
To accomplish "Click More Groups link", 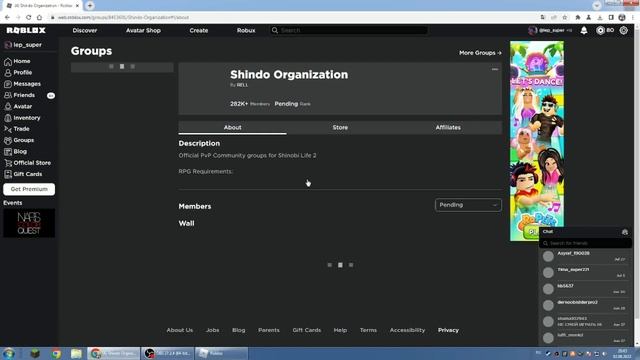I will pos(480,53).
